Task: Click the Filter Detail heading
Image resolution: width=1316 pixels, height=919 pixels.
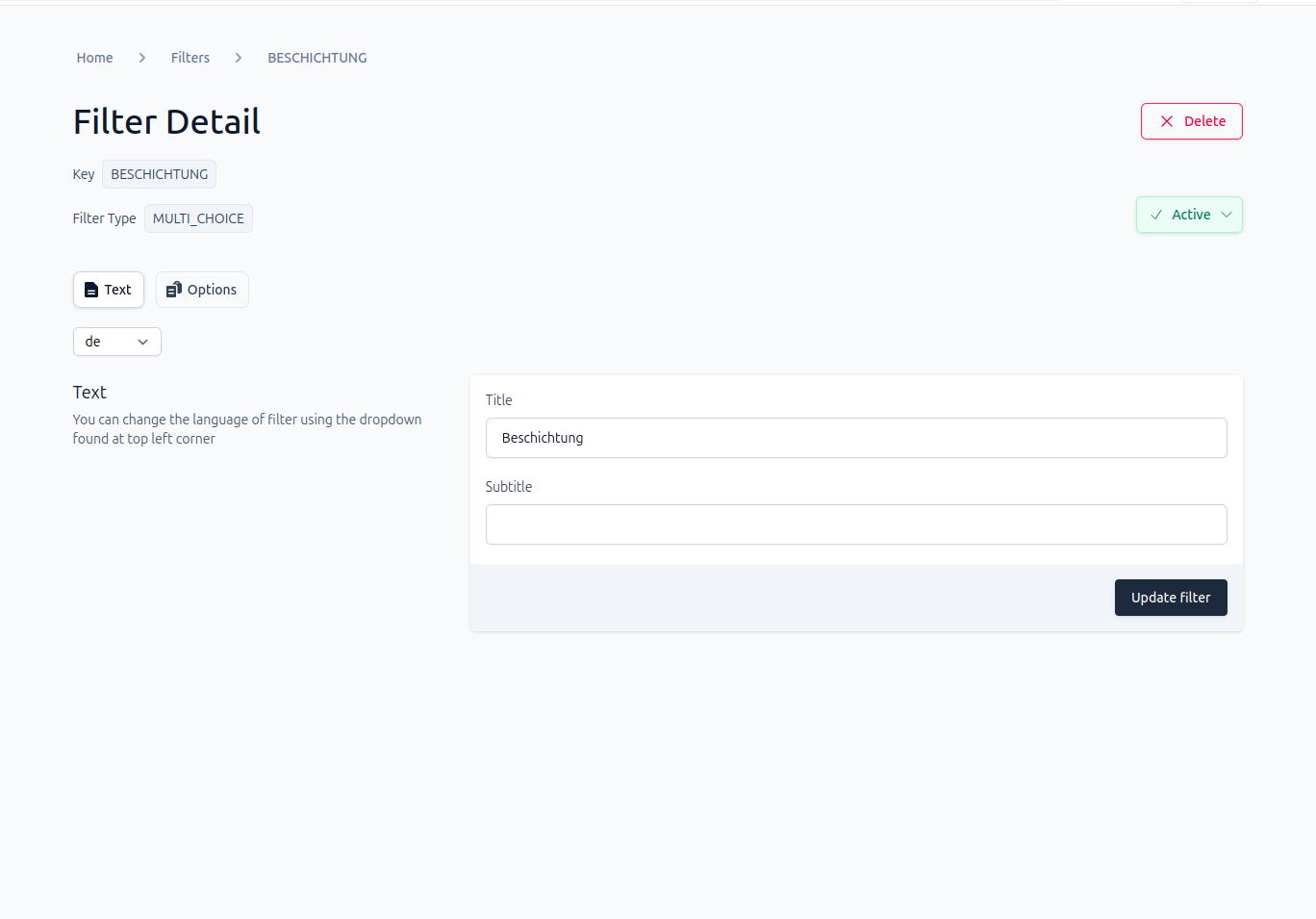Action: point(166,122)
